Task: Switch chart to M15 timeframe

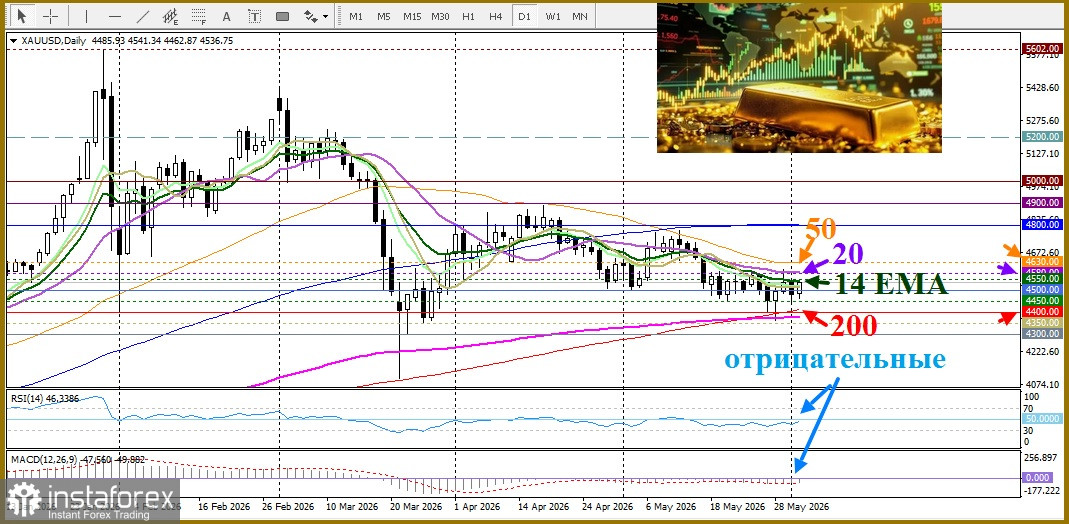Action: click(412, 16)
